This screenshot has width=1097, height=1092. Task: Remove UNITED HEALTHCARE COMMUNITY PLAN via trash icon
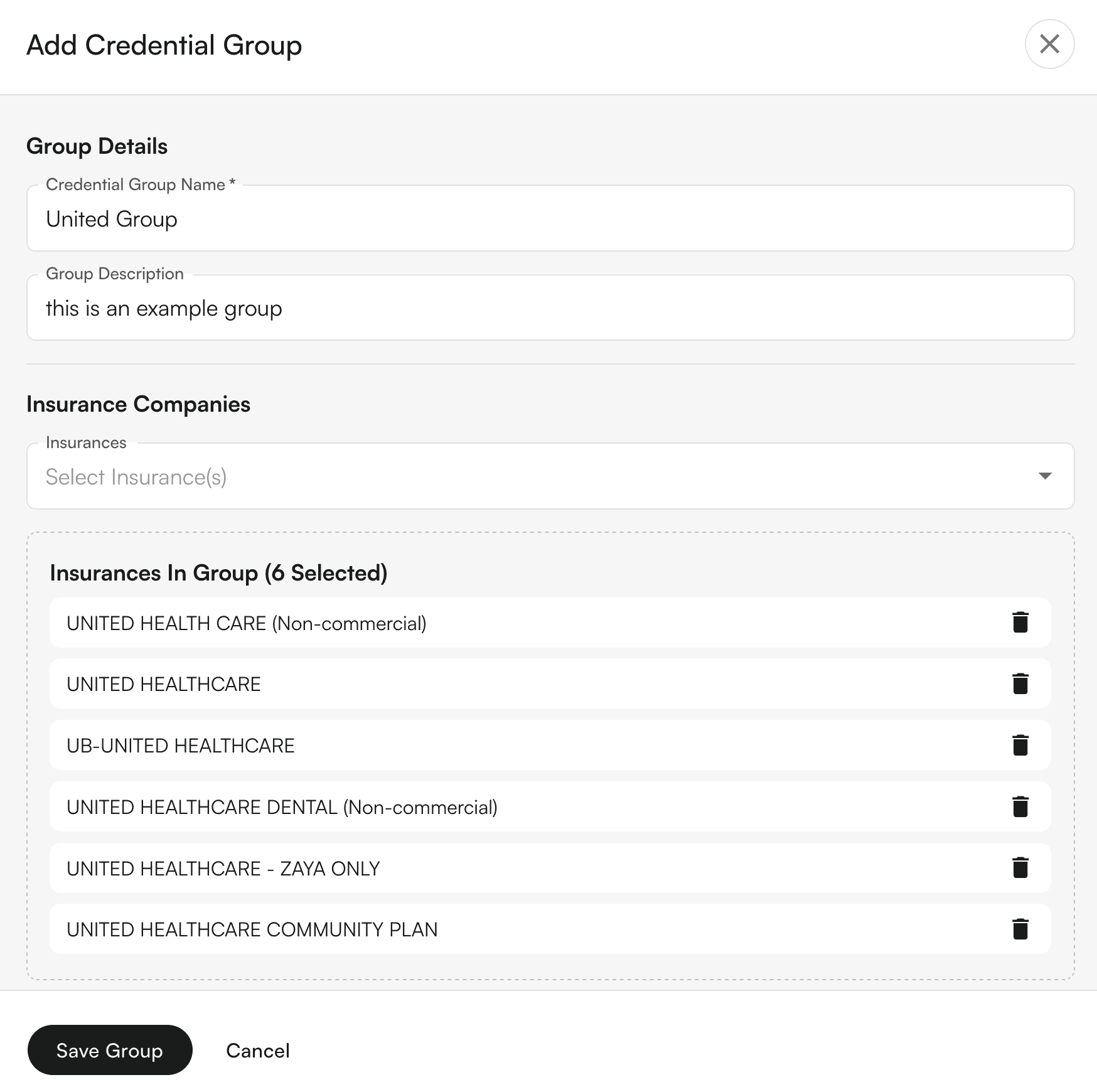pyautogui.click(x=1020, y=929)
